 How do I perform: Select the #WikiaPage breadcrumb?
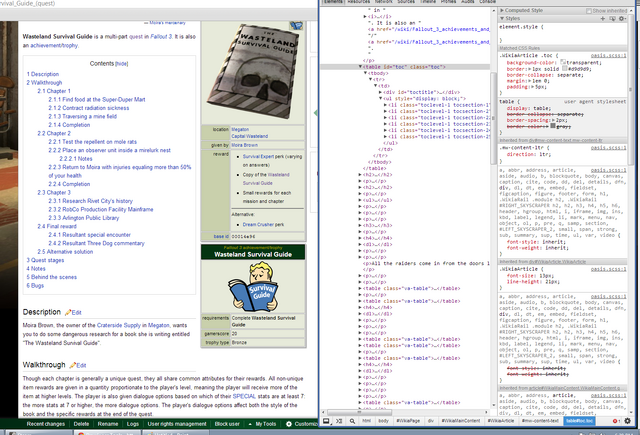pos(408,421)
